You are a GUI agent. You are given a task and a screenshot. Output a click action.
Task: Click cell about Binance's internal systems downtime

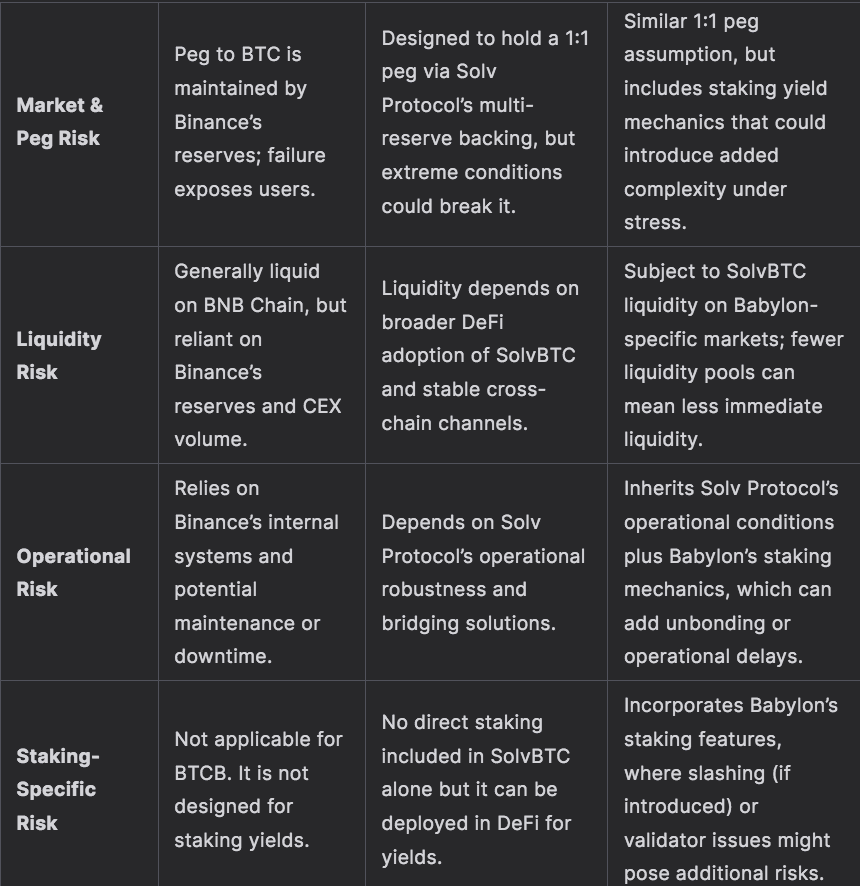click(256, 572)
